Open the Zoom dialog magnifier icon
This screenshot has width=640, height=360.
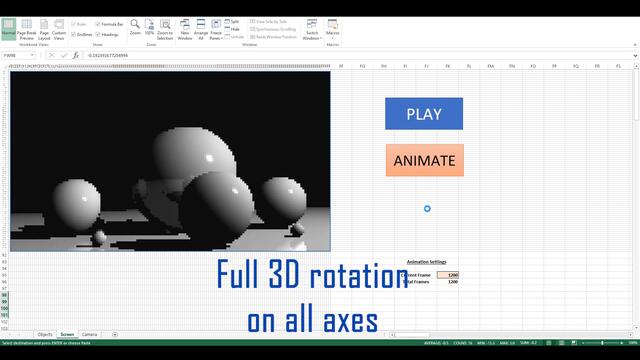click(135, 27)
